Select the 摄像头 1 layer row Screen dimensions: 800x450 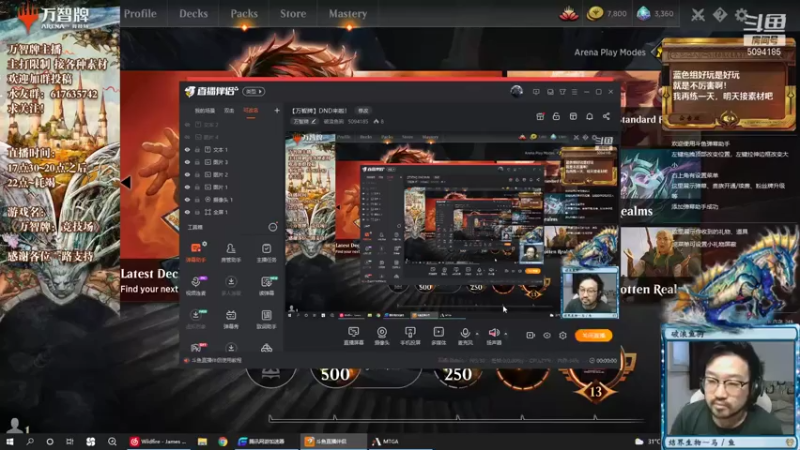(232, 199)
